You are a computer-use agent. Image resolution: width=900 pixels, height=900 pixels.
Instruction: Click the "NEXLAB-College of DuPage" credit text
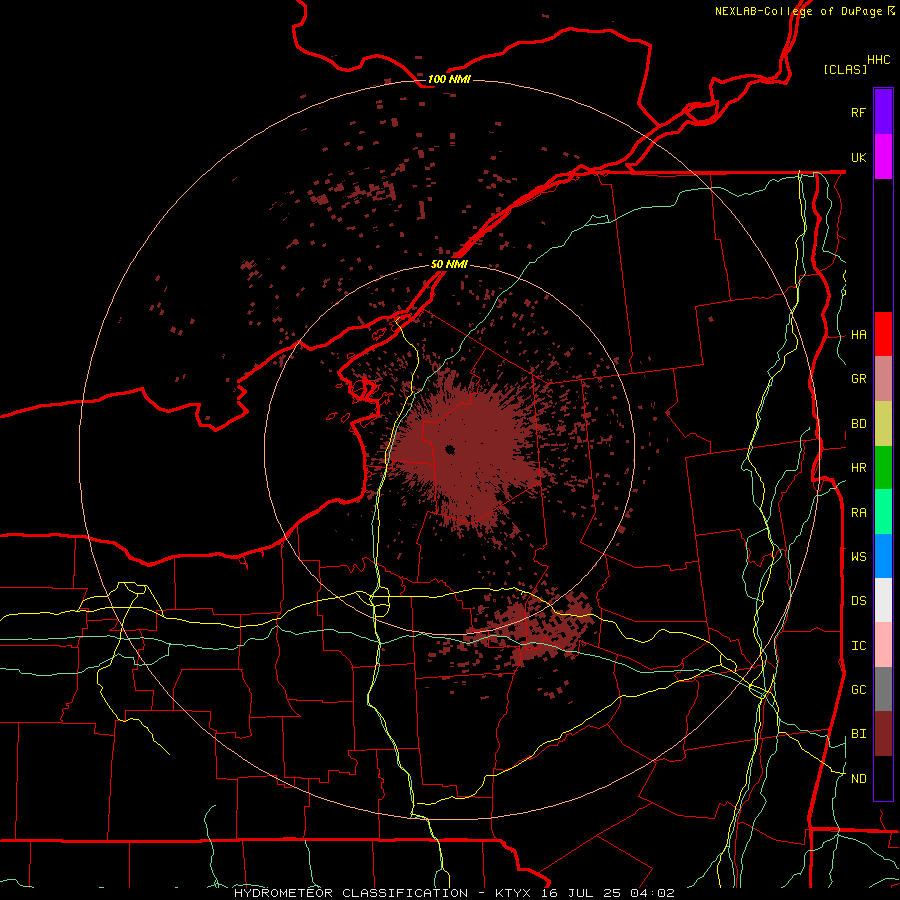point(798,11)
